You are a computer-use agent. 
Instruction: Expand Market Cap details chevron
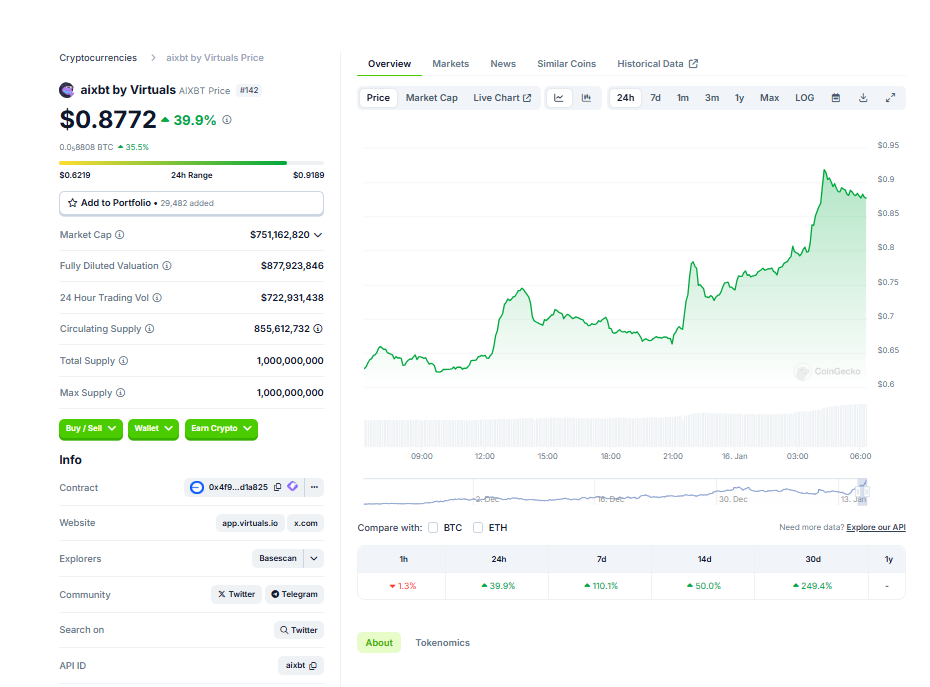[x=318, y=235]
